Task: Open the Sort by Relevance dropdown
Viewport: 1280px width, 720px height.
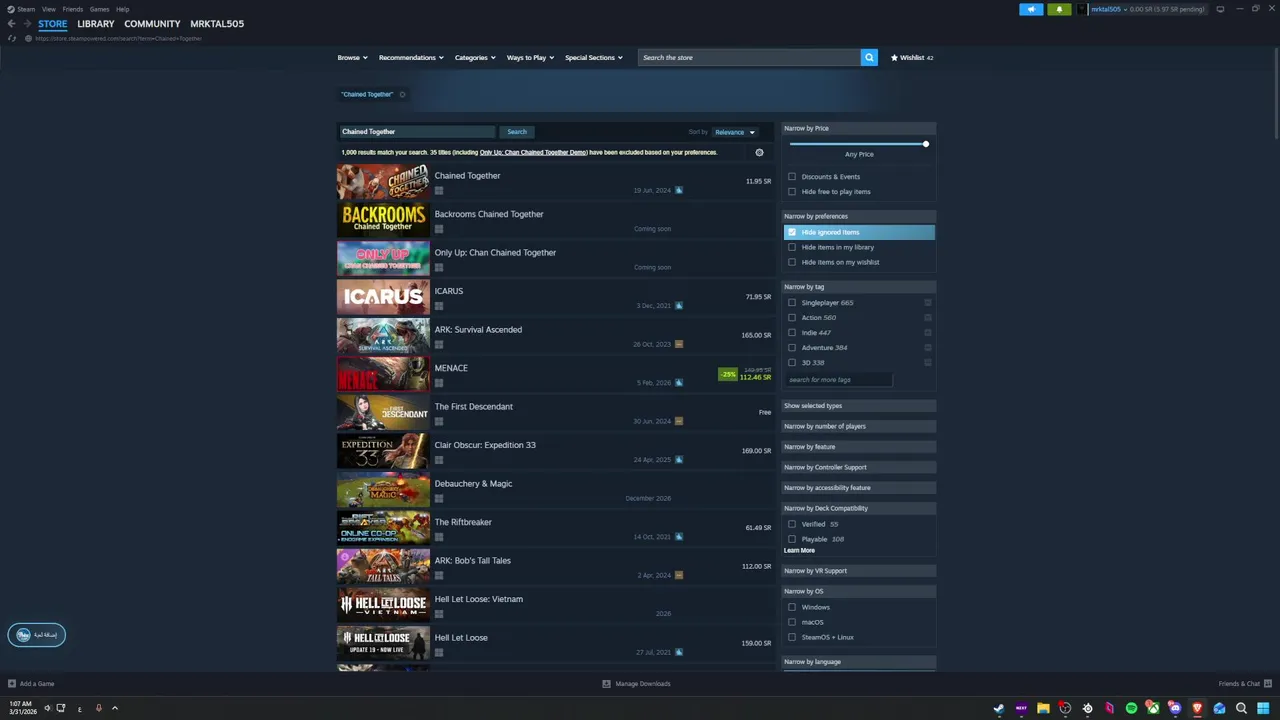Action: 734,132
